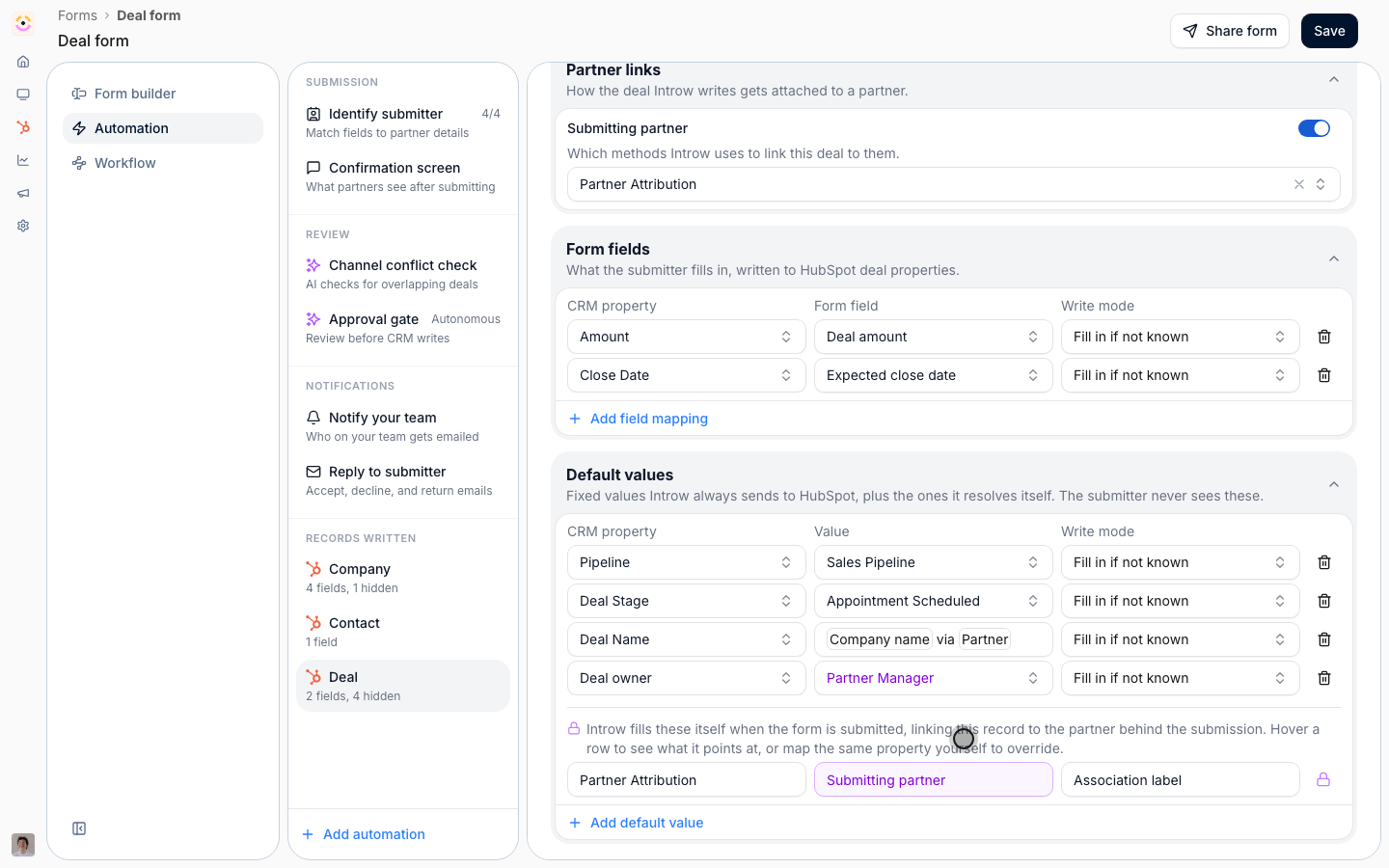Collapse the Form fields section

[x=1334, y=258]
